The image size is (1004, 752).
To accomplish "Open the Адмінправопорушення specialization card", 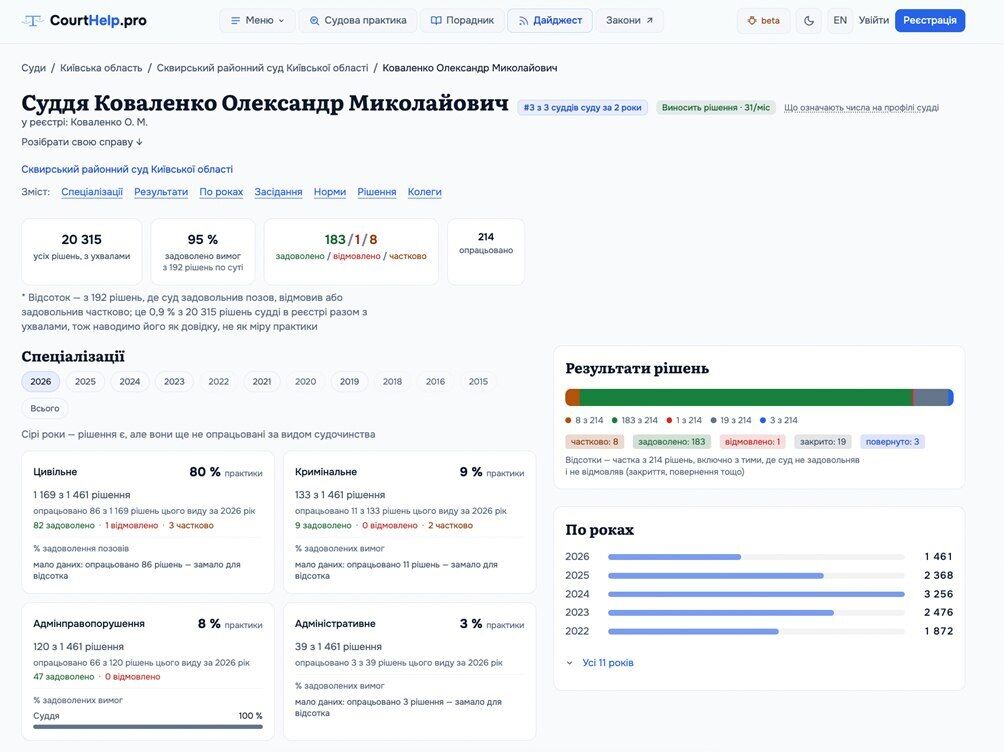I will tap(148, 672).
